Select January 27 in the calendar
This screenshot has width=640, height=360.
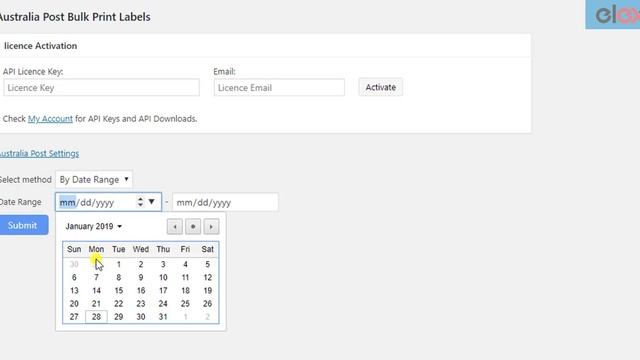click(x=74, y=317)
